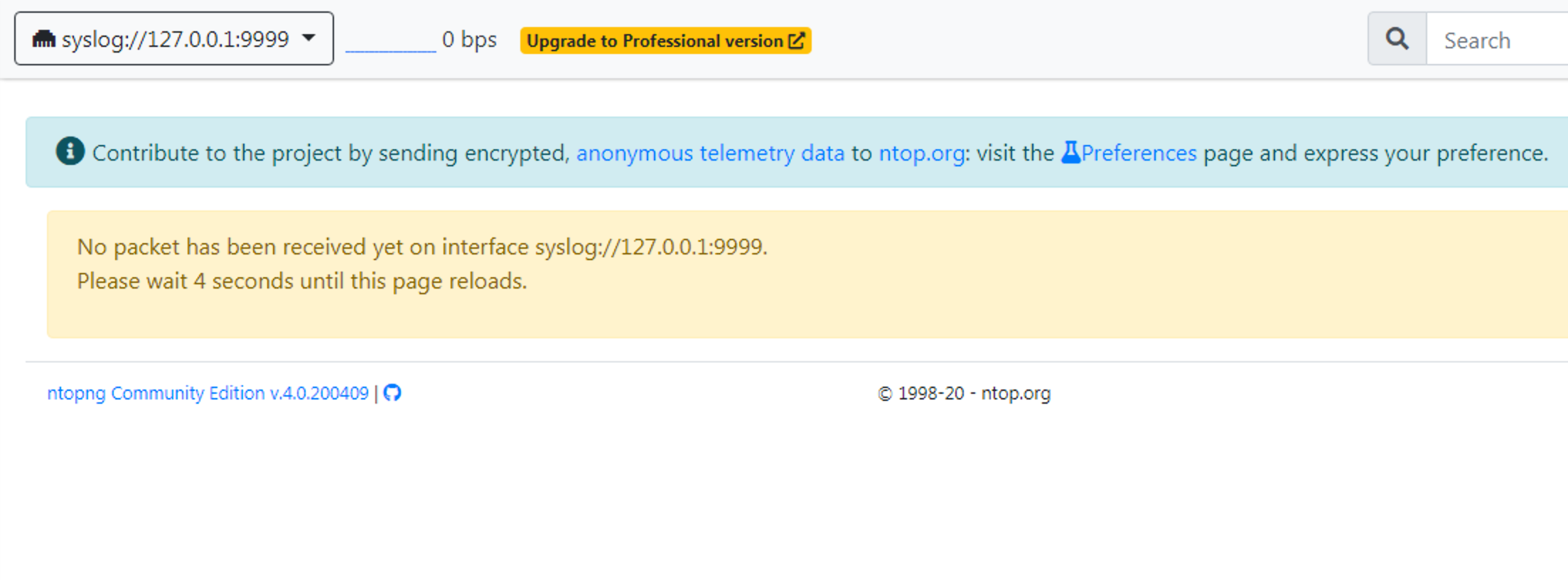Click the external-link icon on the upgrade button
Screen dimensions: 1568x580
coord(795,41)
